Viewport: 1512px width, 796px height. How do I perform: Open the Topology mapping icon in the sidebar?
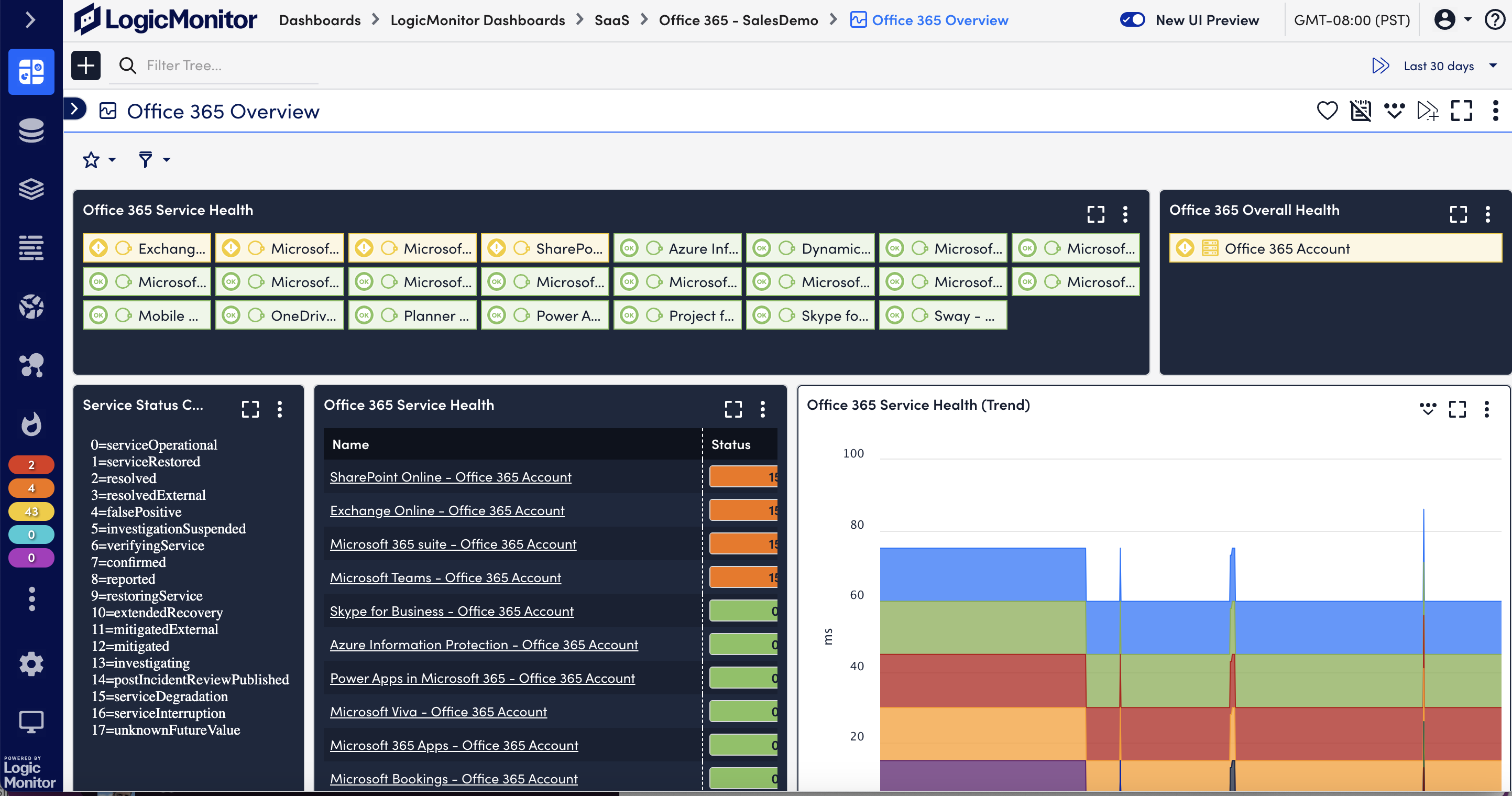30,366
